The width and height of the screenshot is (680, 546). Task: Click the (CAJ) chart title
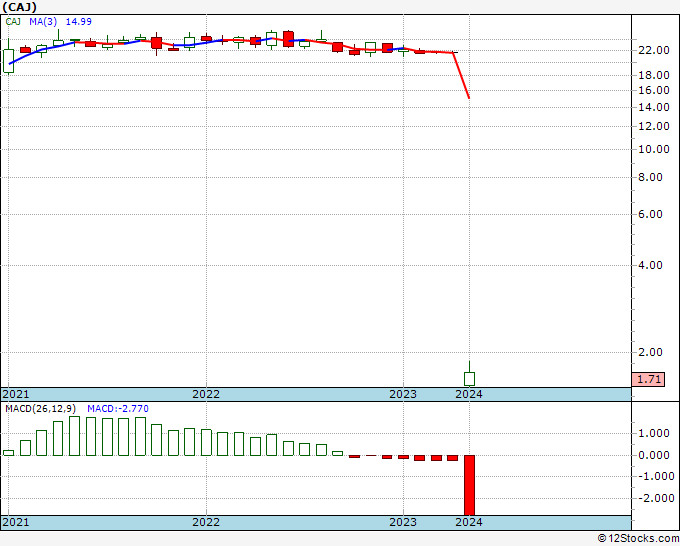pyautogui.click(x=20, y=7)
